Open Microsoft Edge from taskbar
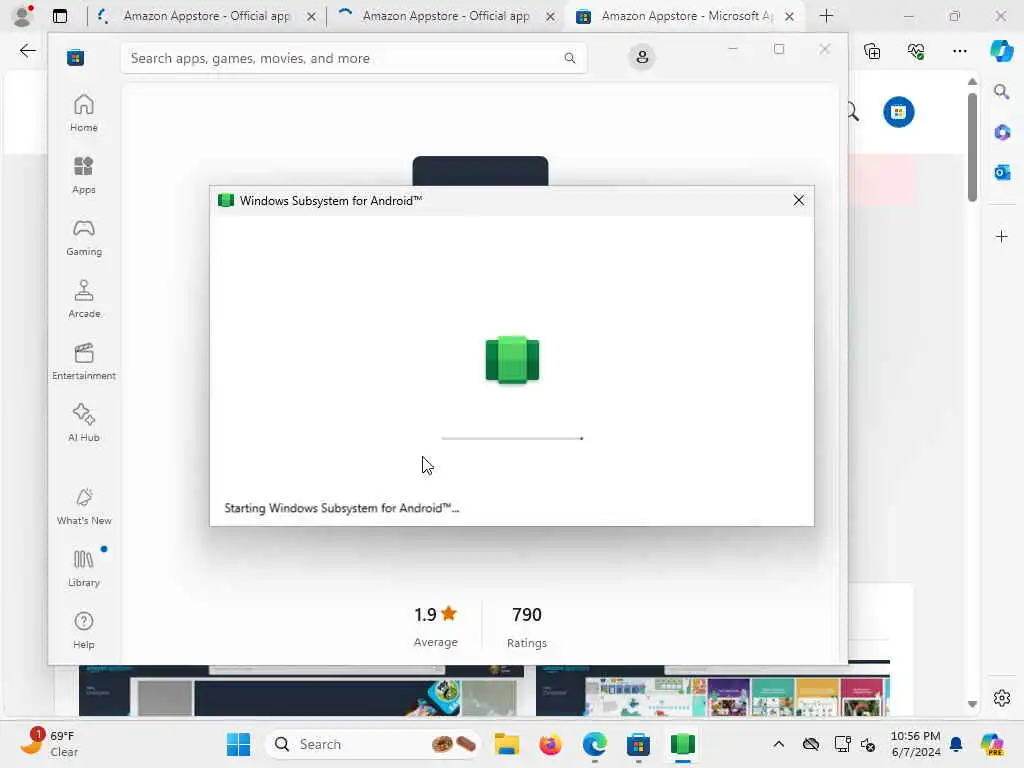Viewport: 1024px width, 768px height. point(594,744)
